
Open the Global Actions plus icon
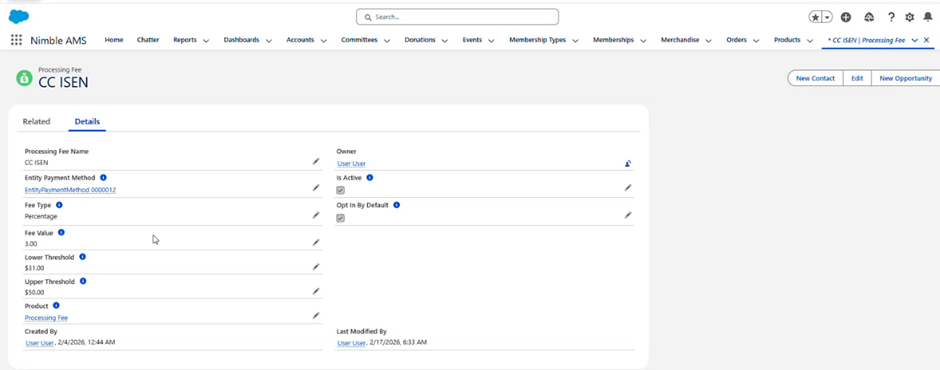pos(846,17)
